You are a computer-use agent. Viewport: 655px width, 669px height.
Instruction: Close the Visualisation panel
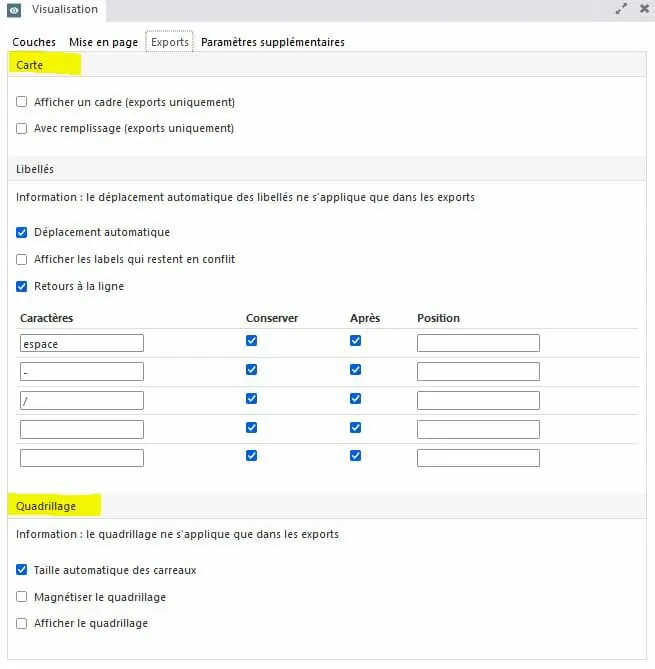[642, 8]
